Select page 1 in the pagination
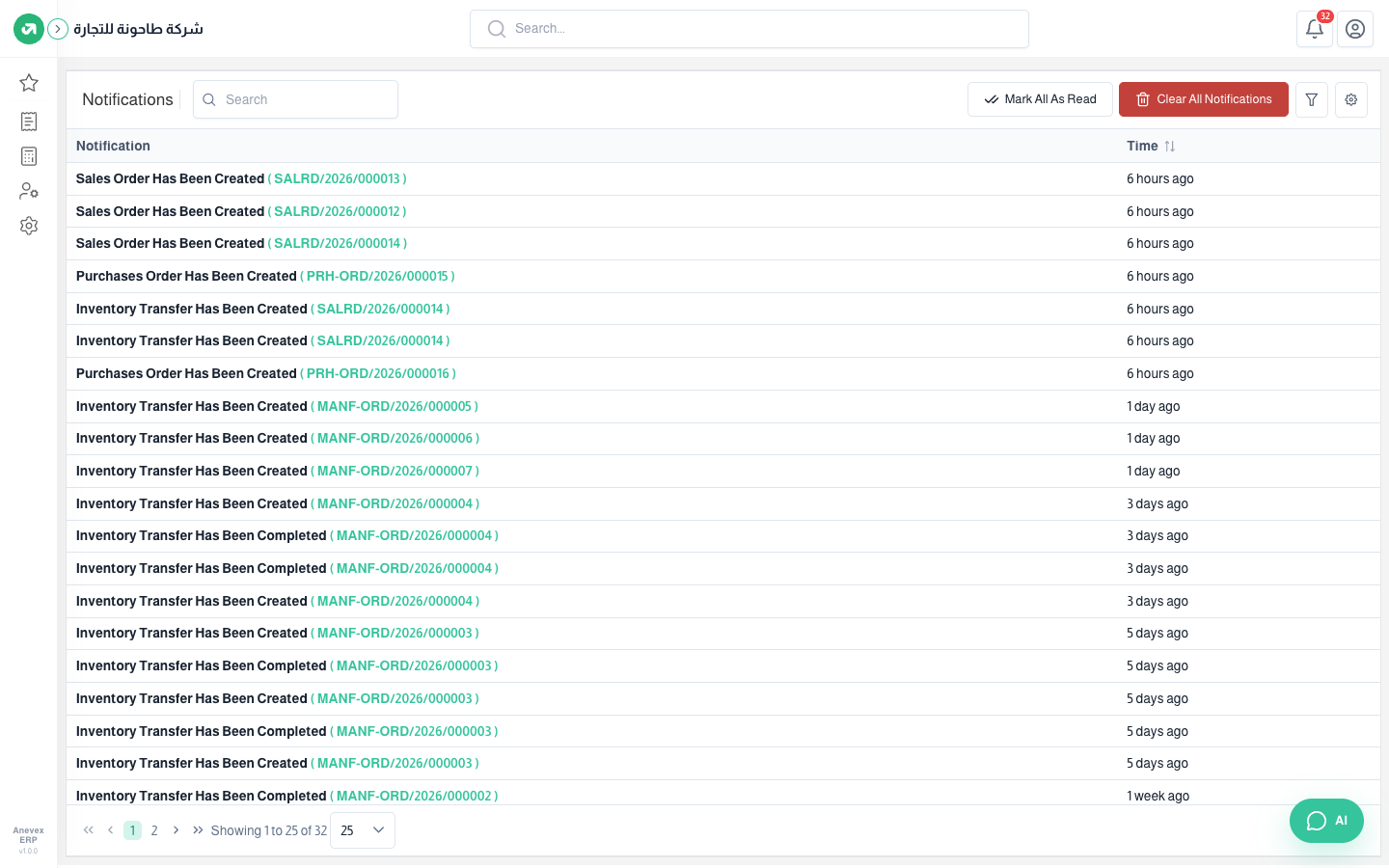The width and height of the screenshot is (1389, 868). click(132, 830)
